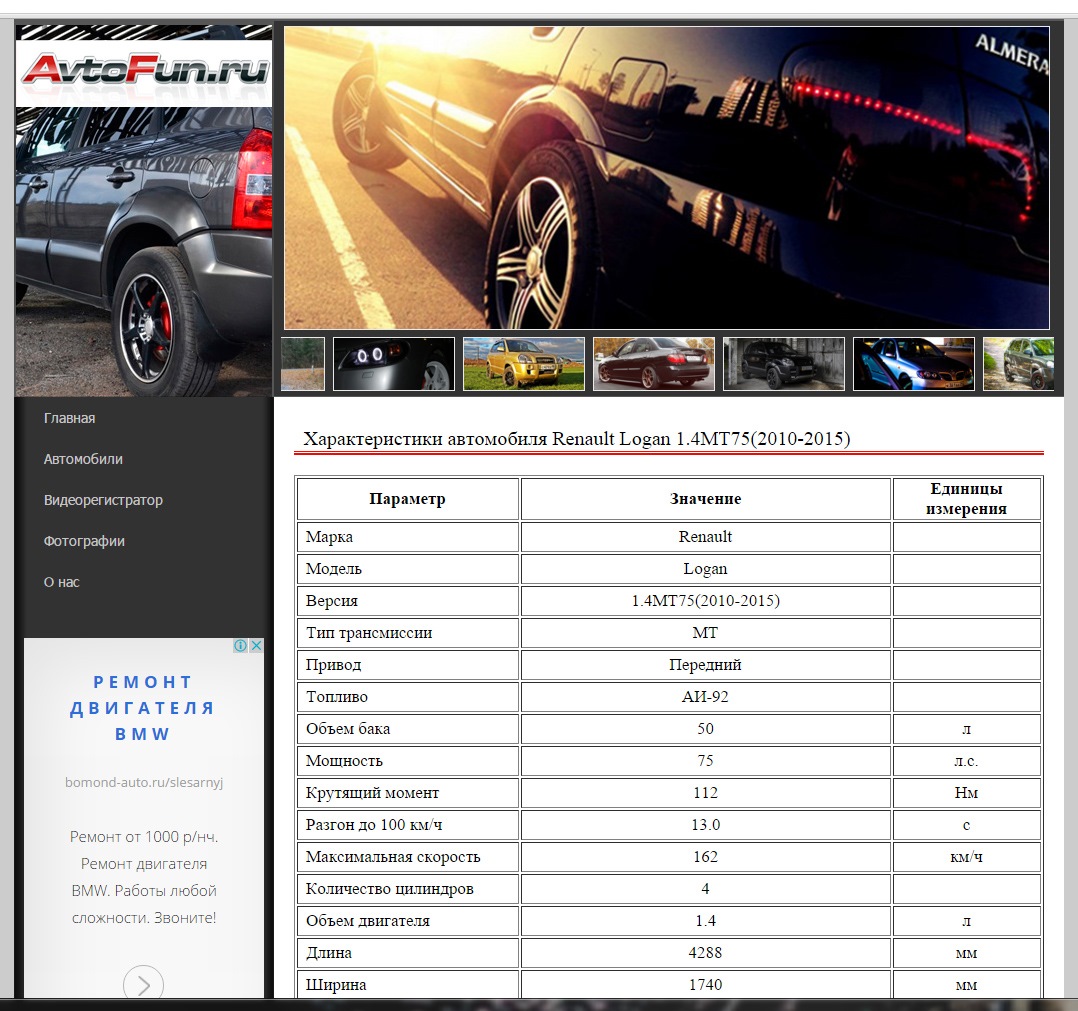Click the 'Количество цилиндров' cell

(x=408, y=889)
